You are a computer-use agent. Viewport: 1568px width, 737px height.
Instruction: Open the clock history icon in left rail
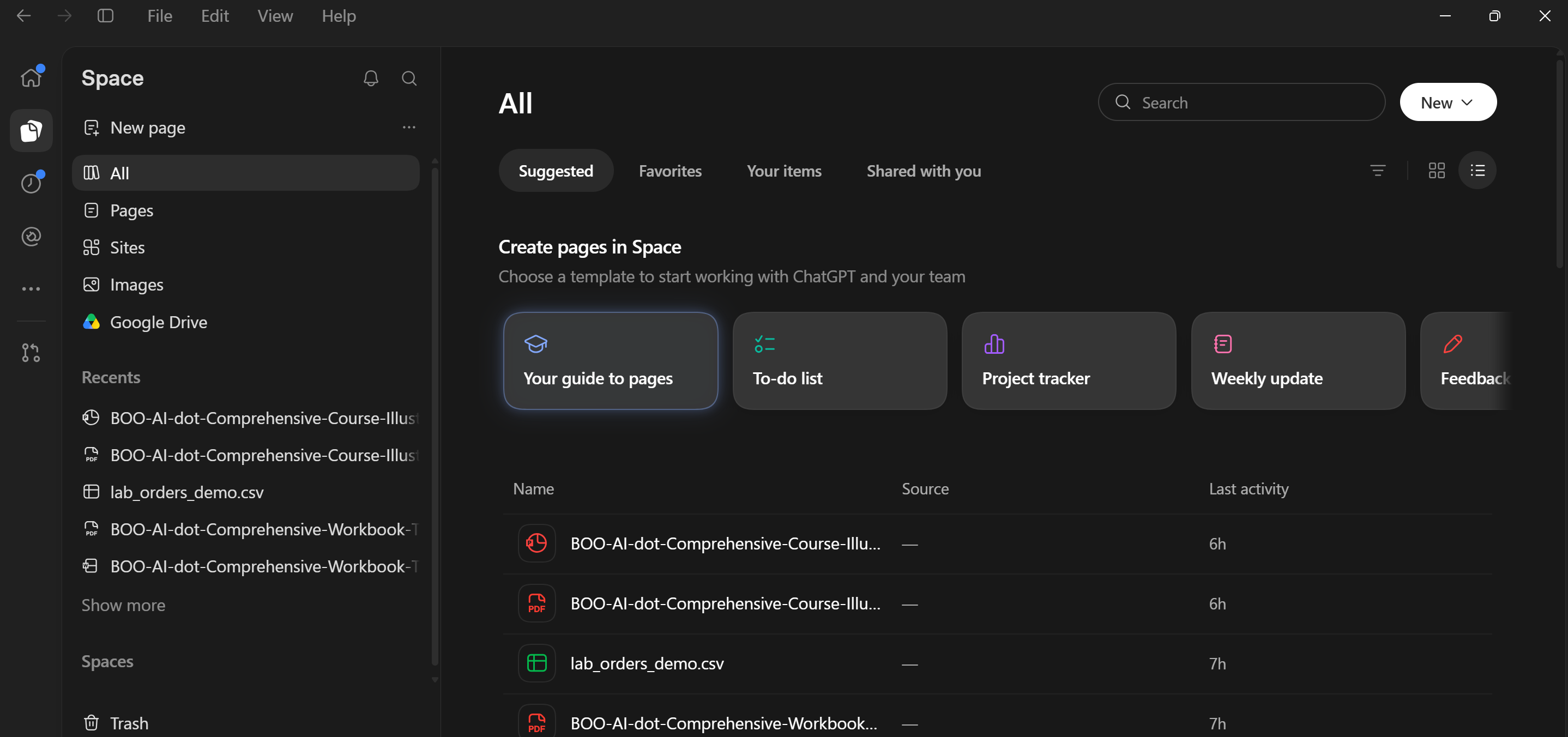(31, 183)
